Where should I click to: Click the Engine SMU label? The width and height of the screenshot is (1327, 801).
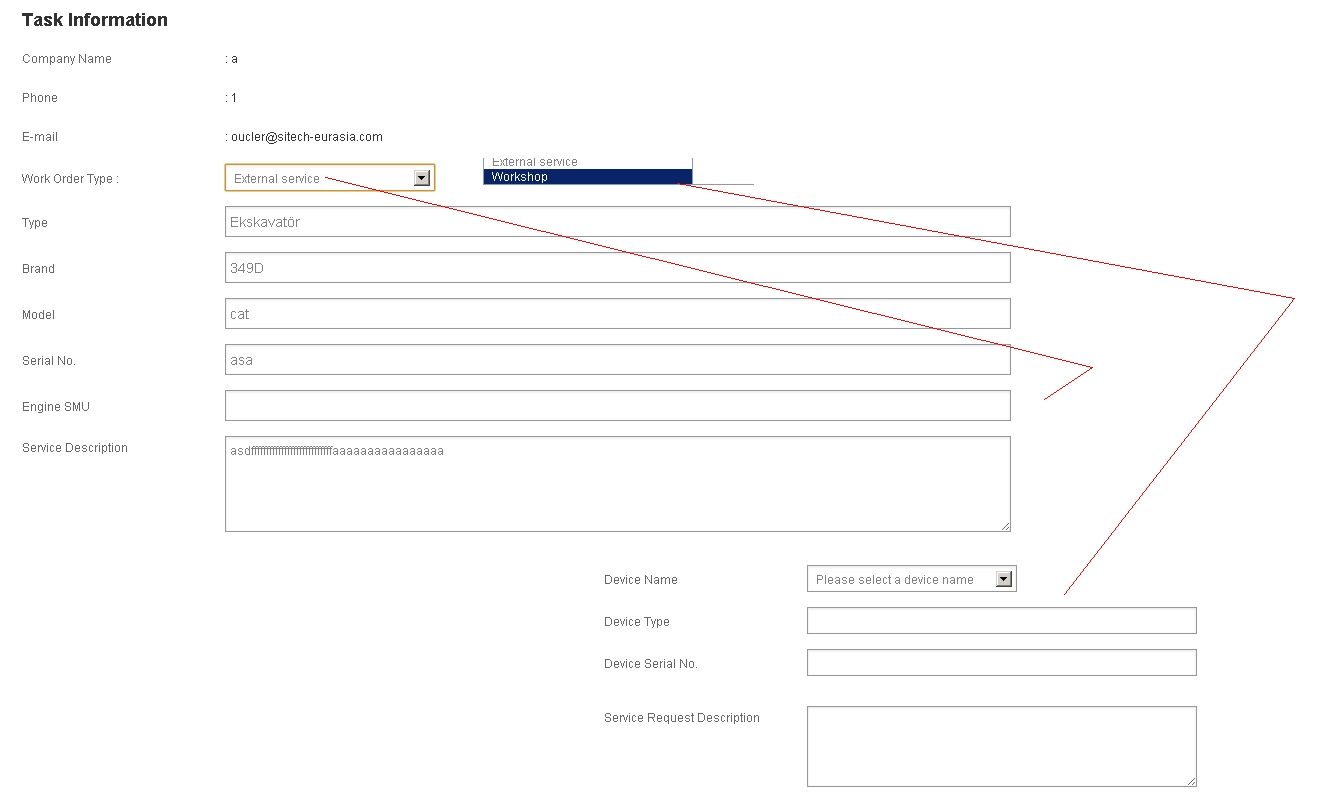[x=56, y=407]
